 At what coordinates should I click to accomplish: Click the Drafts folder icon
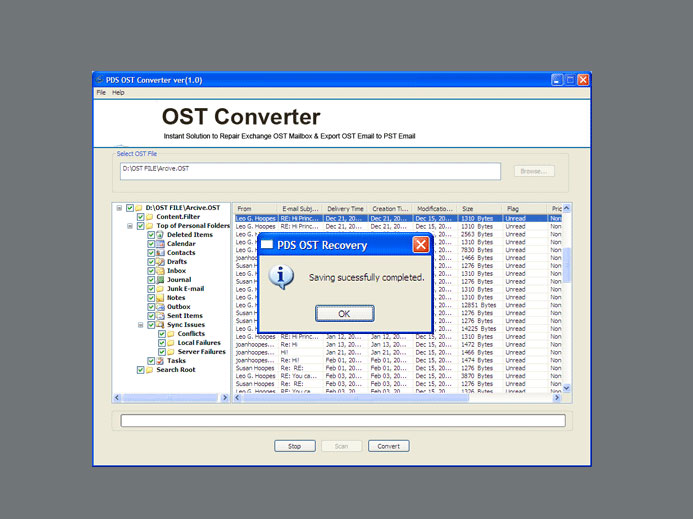(x=160, y=262)
